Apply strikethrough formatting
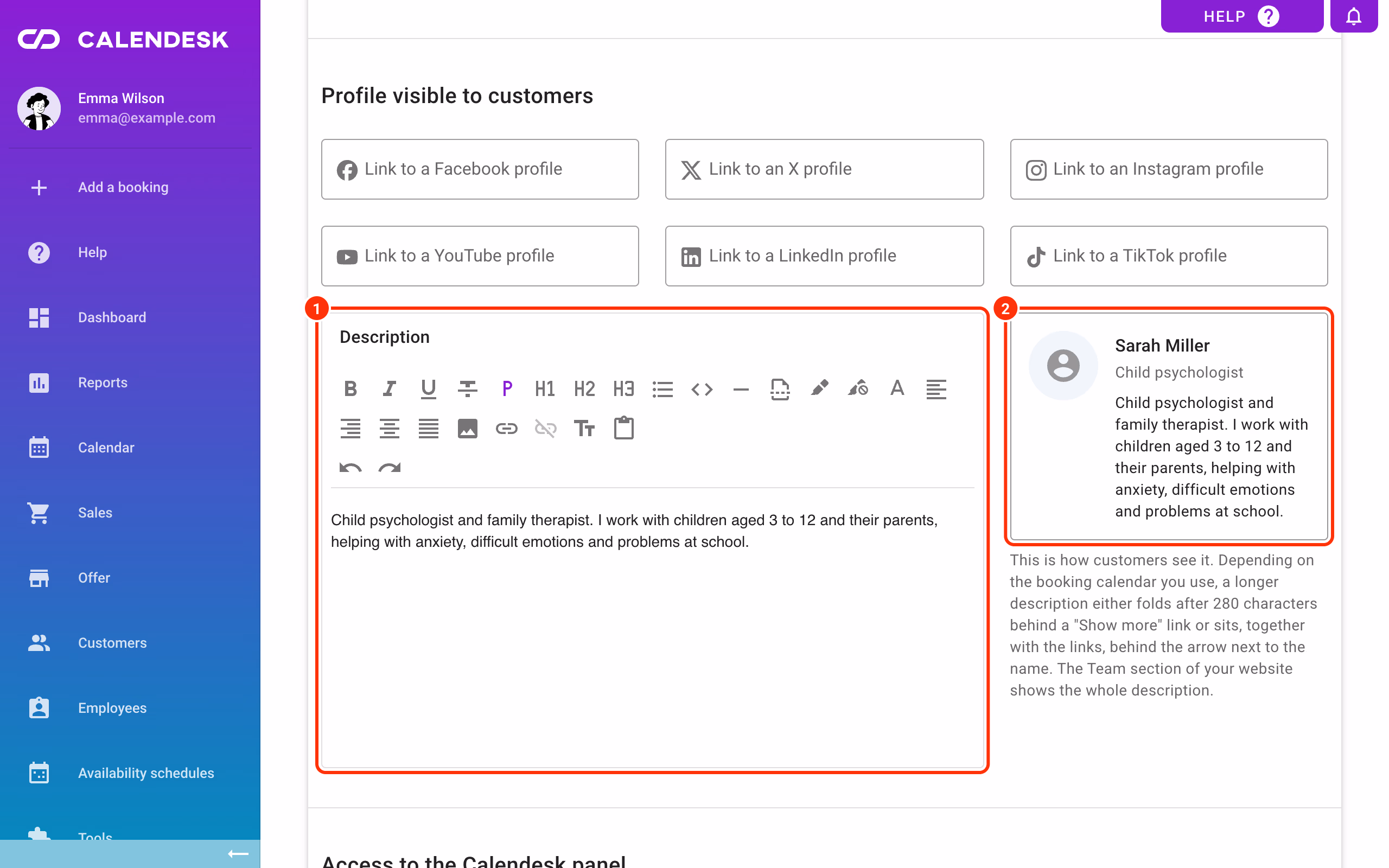Viewport: 1389px width, 868px height. (467, 388)
